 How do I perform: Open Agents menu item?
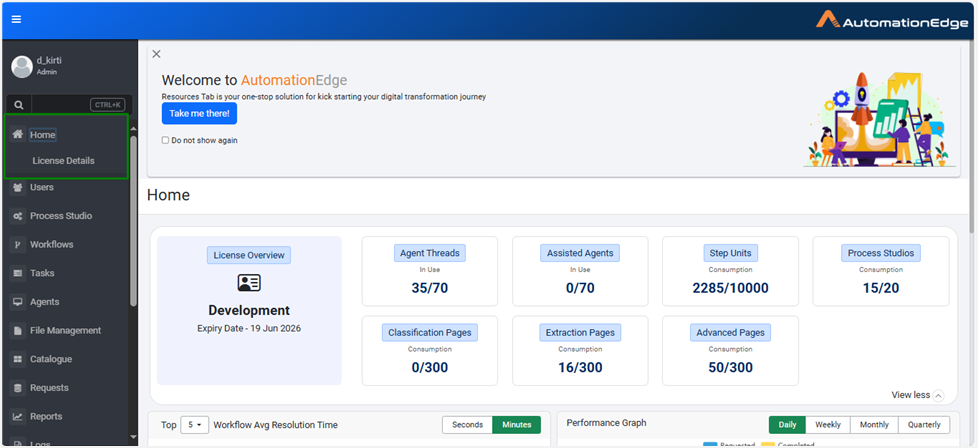pos(45,302)
